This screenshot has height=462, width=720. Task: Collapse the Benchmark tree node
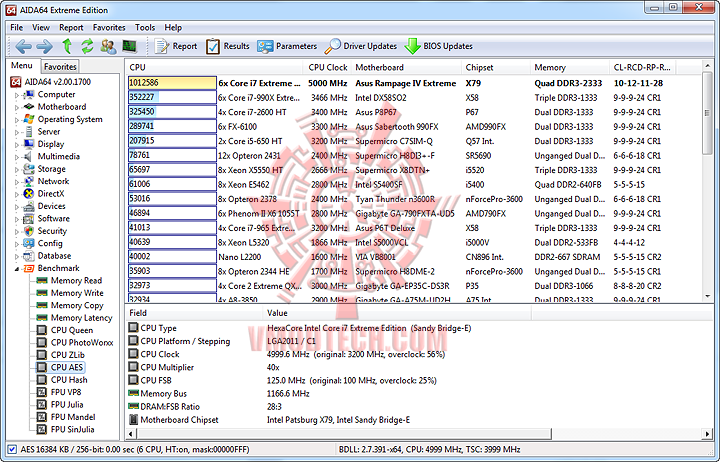[17, 269]
